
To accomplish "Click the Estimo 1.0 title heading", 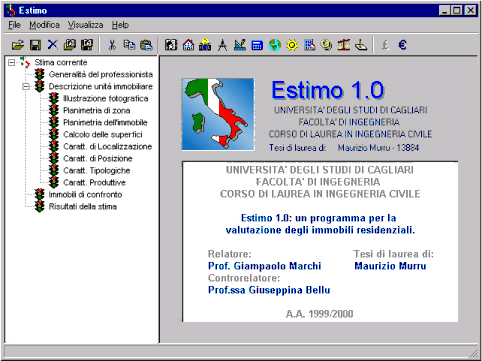I will click(x=328, y=90).
